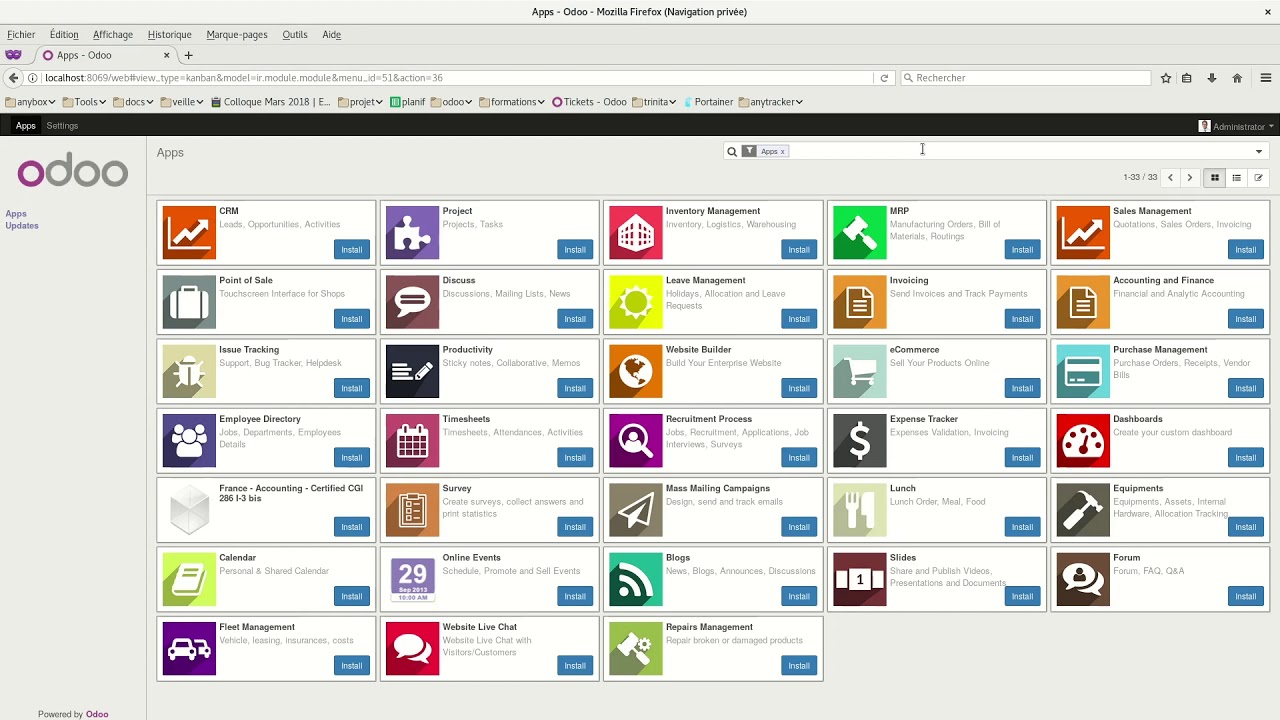Switch to kanban view
This screenshot has height=720, width=1280.
pos(1215,178)
